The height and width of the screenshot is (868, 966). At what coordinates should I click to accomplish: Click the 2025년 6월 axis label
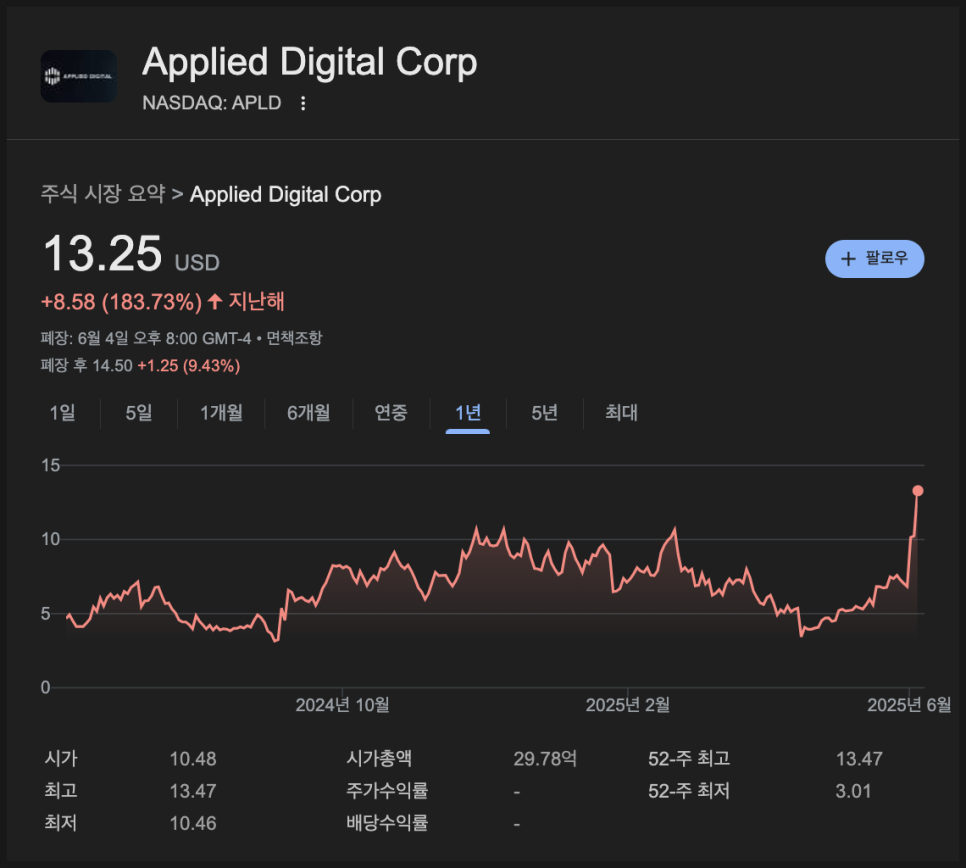click(x=909, y=705)
